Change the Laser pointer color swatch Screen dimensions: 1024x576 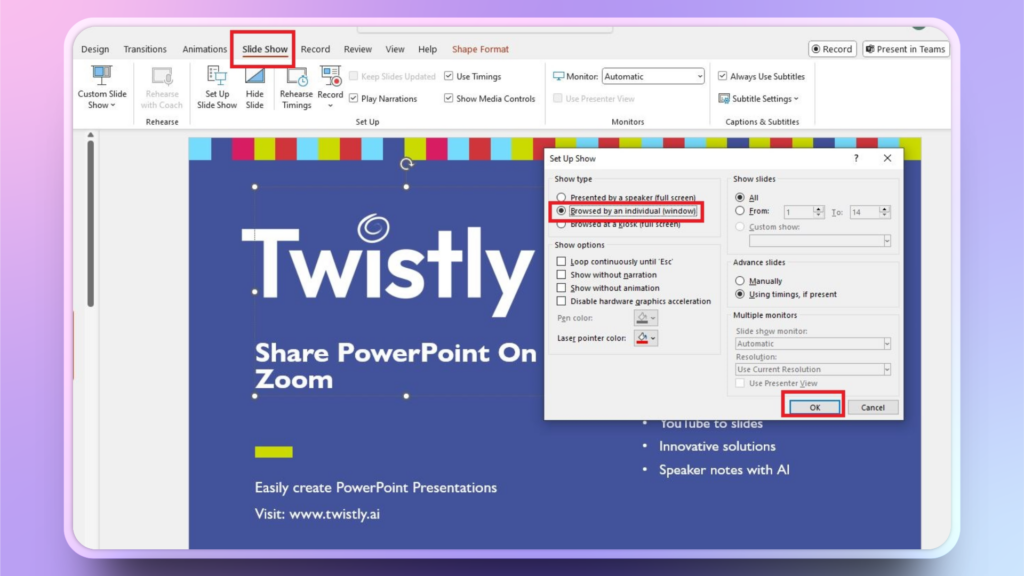[647, 337]
